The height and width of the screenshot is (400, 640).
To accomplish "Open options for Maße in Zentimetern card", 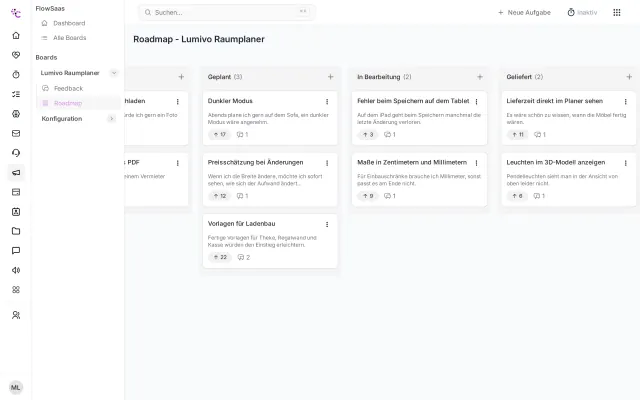I will click(476, 163).
